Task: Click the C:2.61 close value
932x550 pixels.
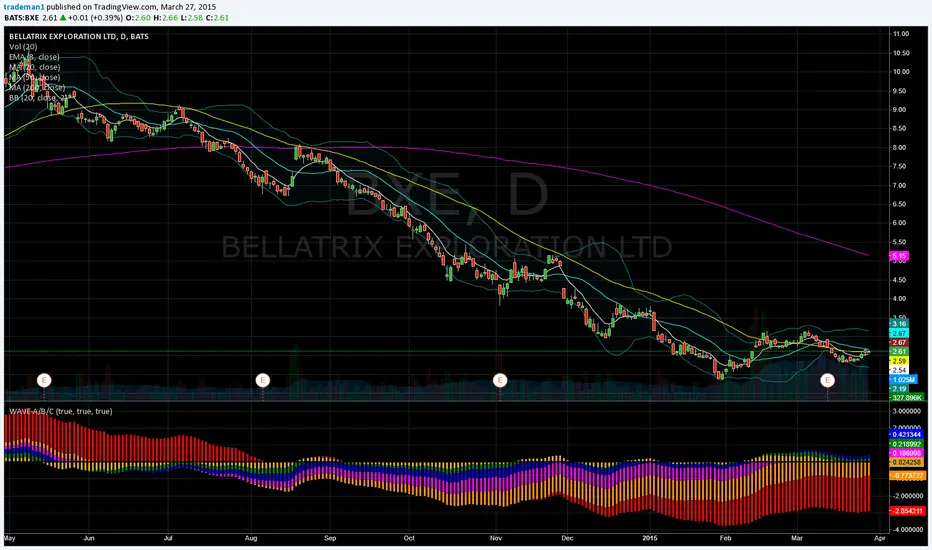Action: pyautogui.click(x=218, y=18)
